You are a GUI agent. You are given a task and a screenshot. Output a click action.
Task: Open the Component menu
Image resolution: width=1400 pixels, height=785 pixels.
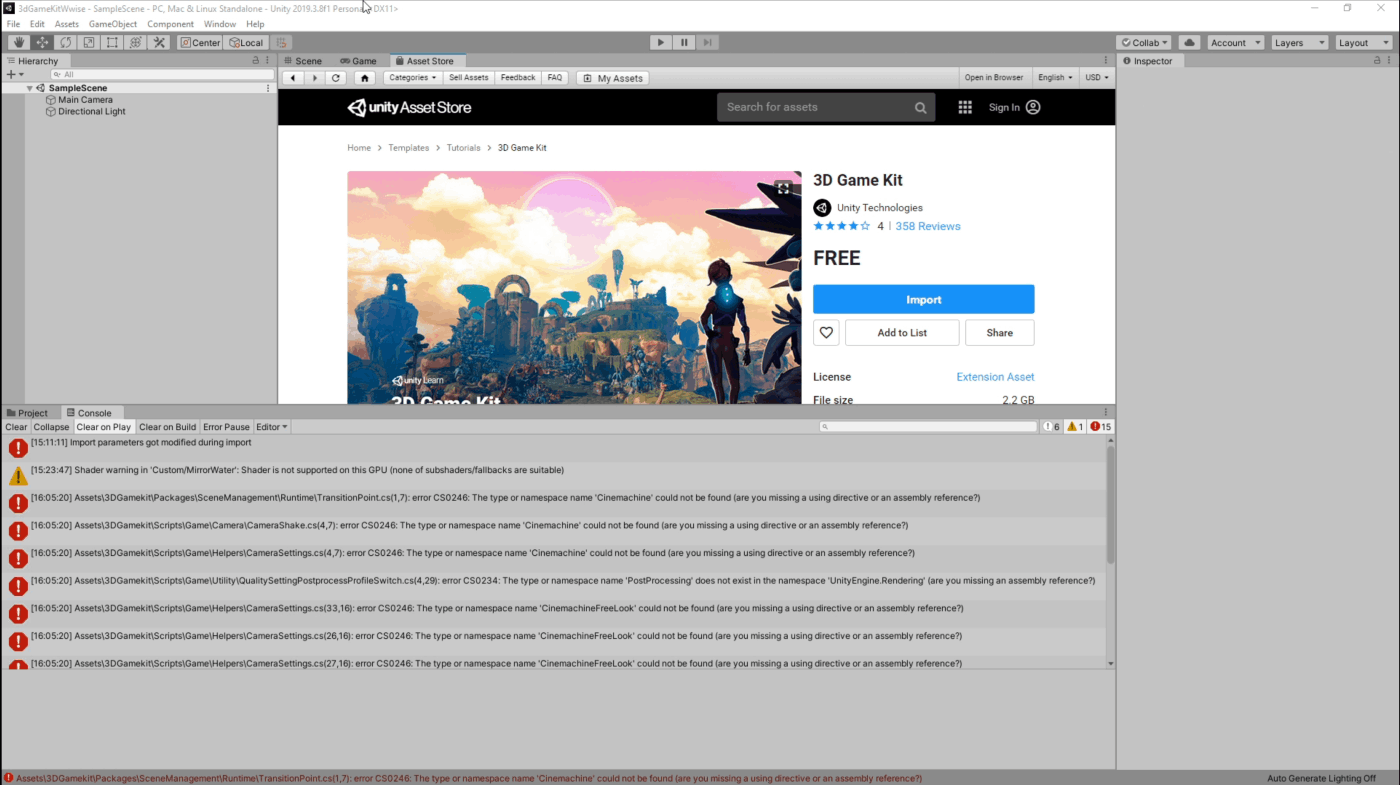(170, 24)
